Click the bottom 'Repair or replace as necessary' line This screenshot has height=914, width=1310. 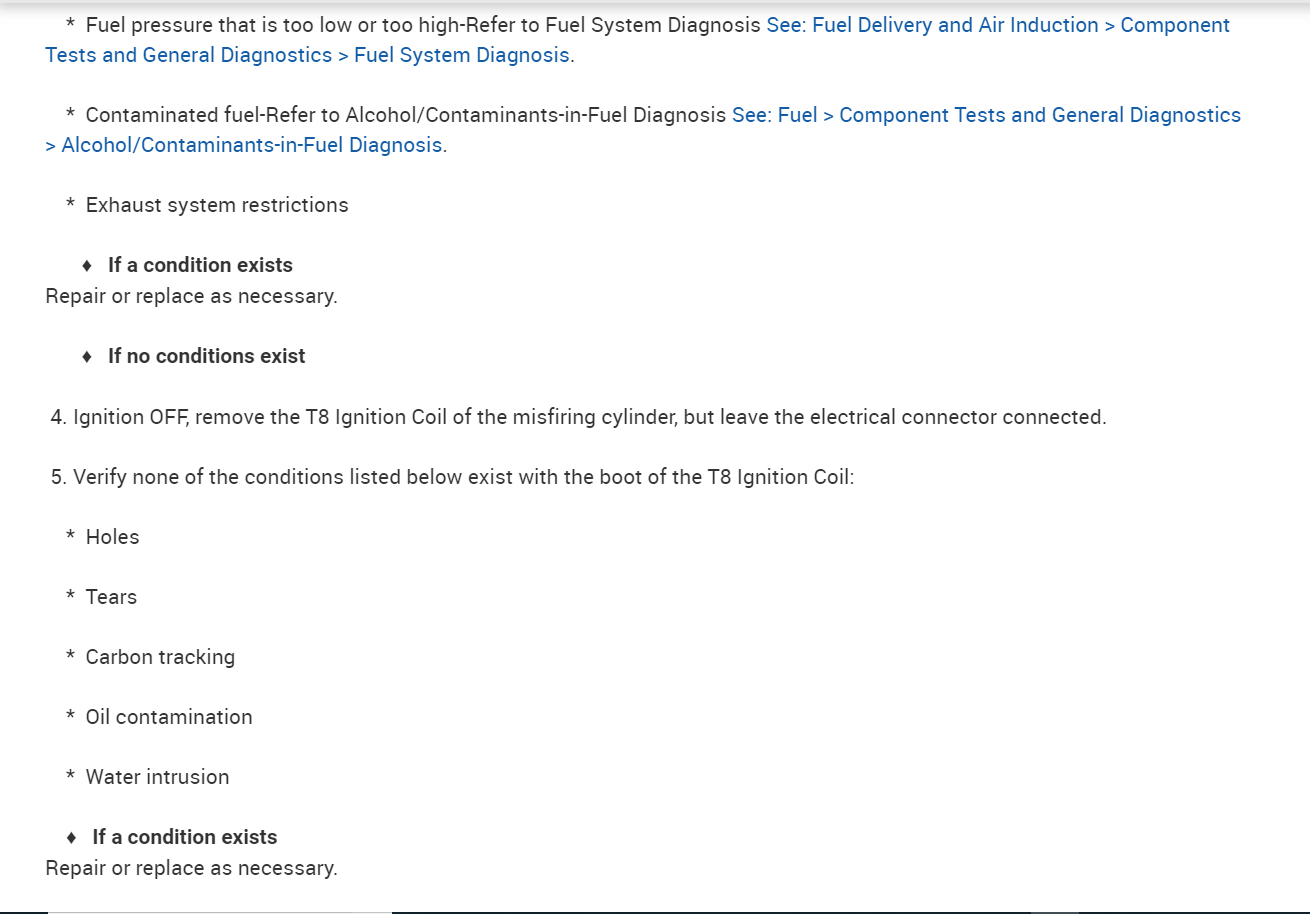click(x=191, y=868)
